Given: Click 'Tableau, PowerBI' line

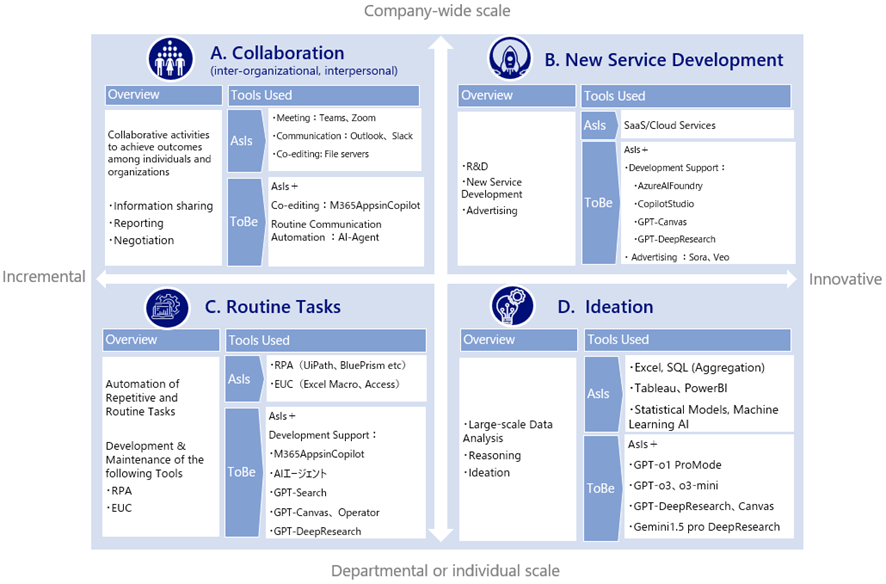Looking at the screenshot, I should [x=678, y=389].
